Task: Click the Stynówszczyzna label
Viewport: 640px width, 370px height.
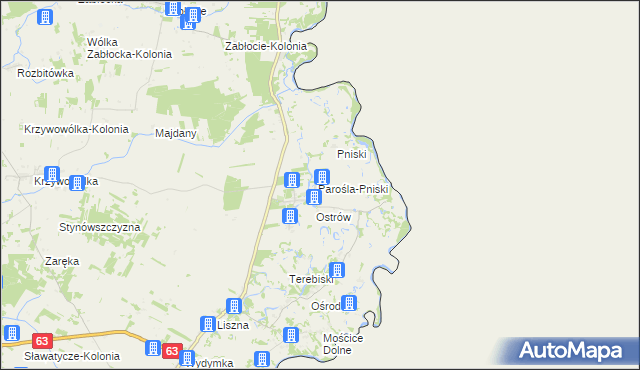Action: (100, 227)
